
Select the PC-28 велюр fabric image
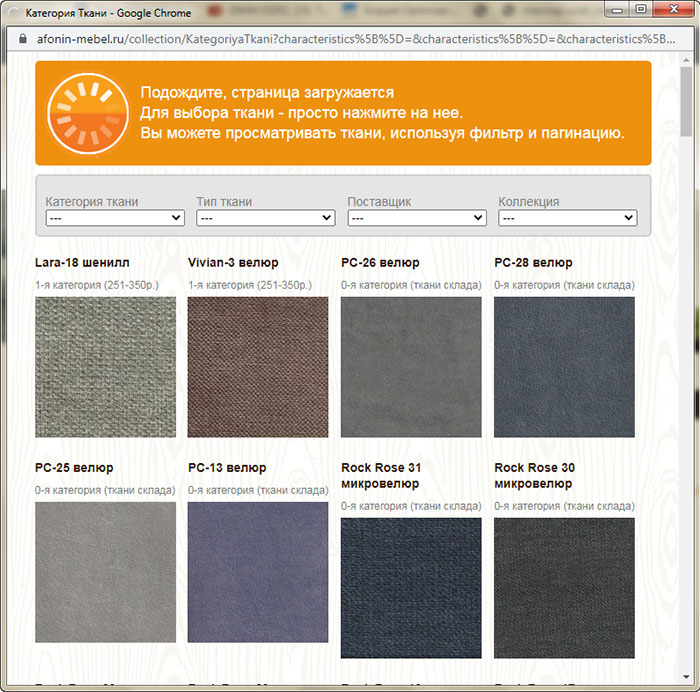pyautogui.click(x=564, y=367)
